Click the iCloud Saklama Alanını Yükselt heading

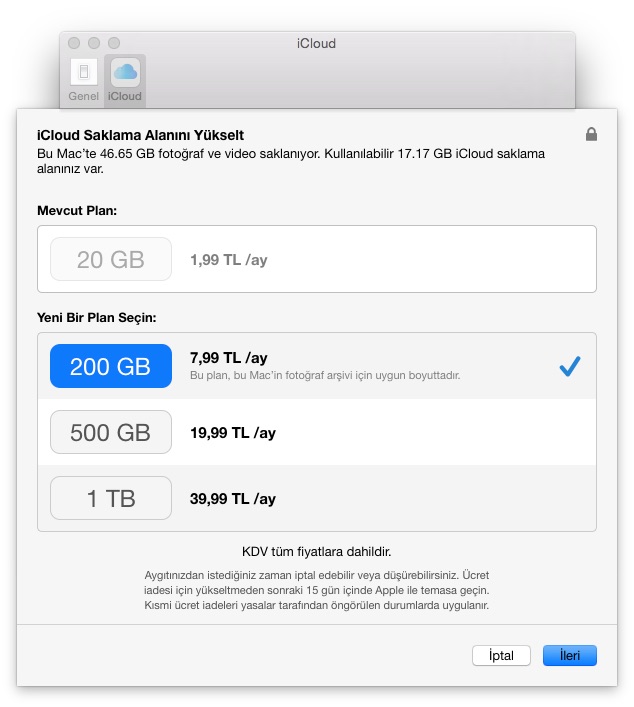(x=140, y=135)
